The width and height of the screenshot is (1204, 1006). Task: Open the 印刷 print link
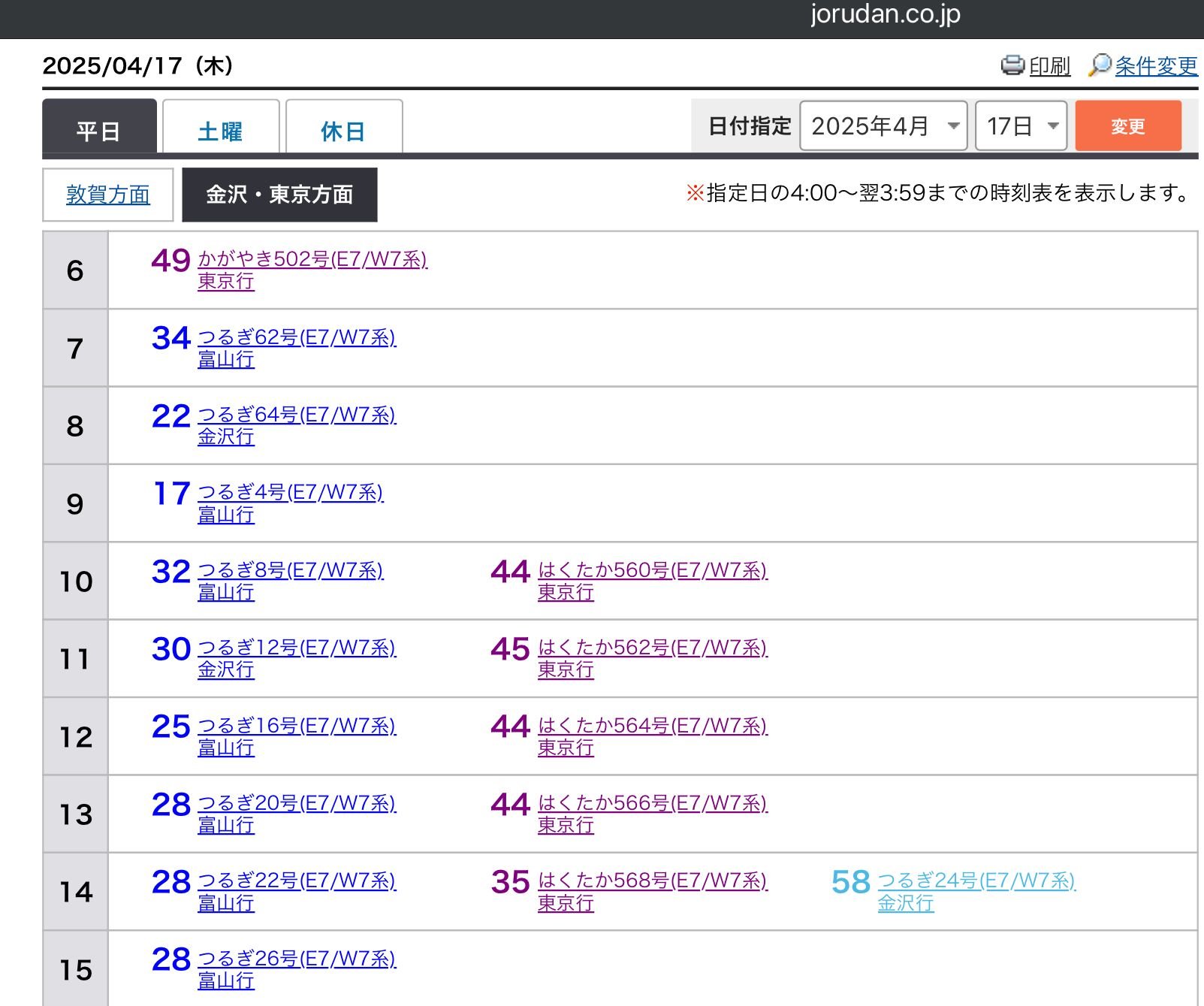pos(1049,66)
